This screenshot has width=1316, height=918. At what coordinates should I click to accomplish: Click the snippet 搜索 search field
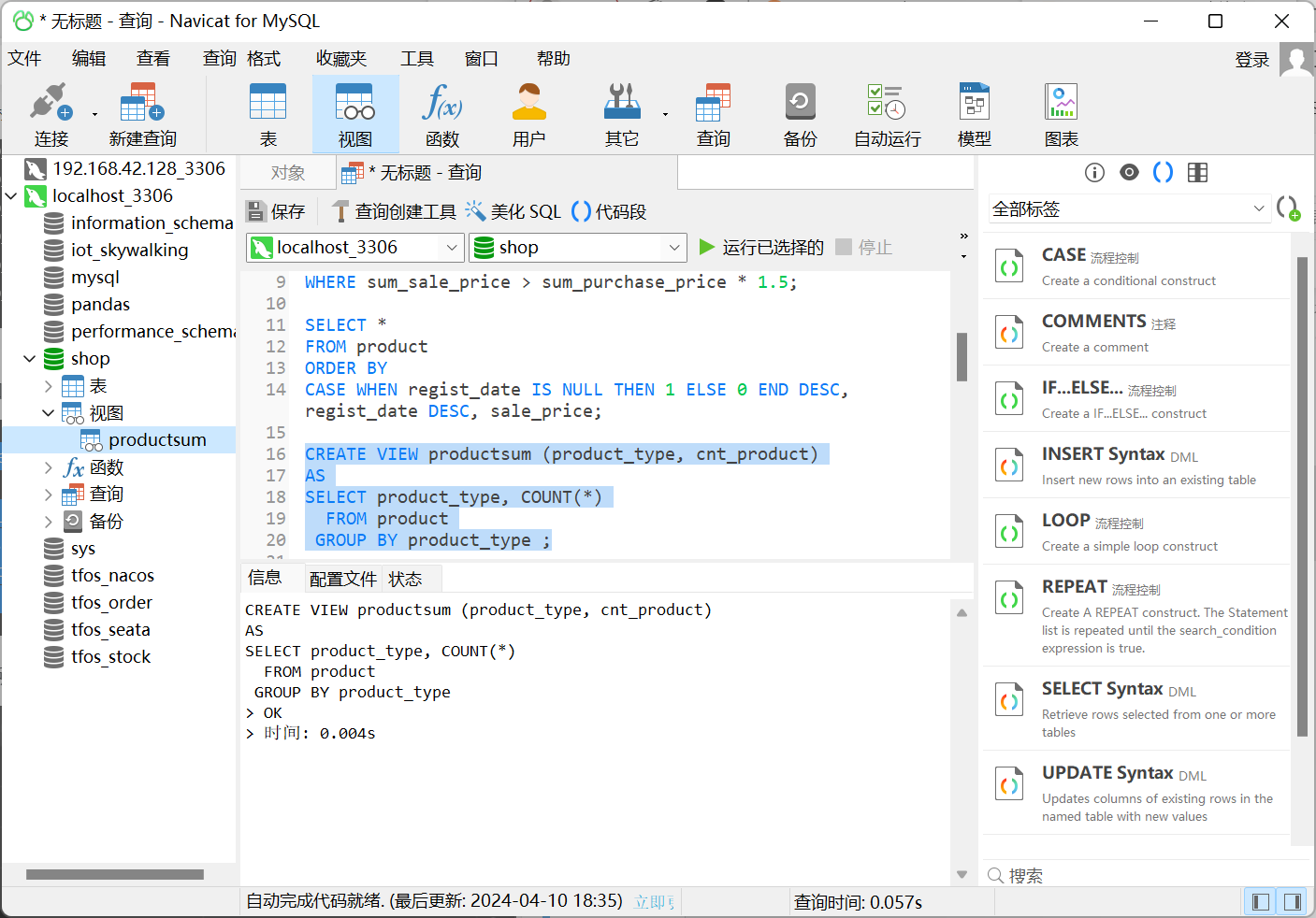1141,875
